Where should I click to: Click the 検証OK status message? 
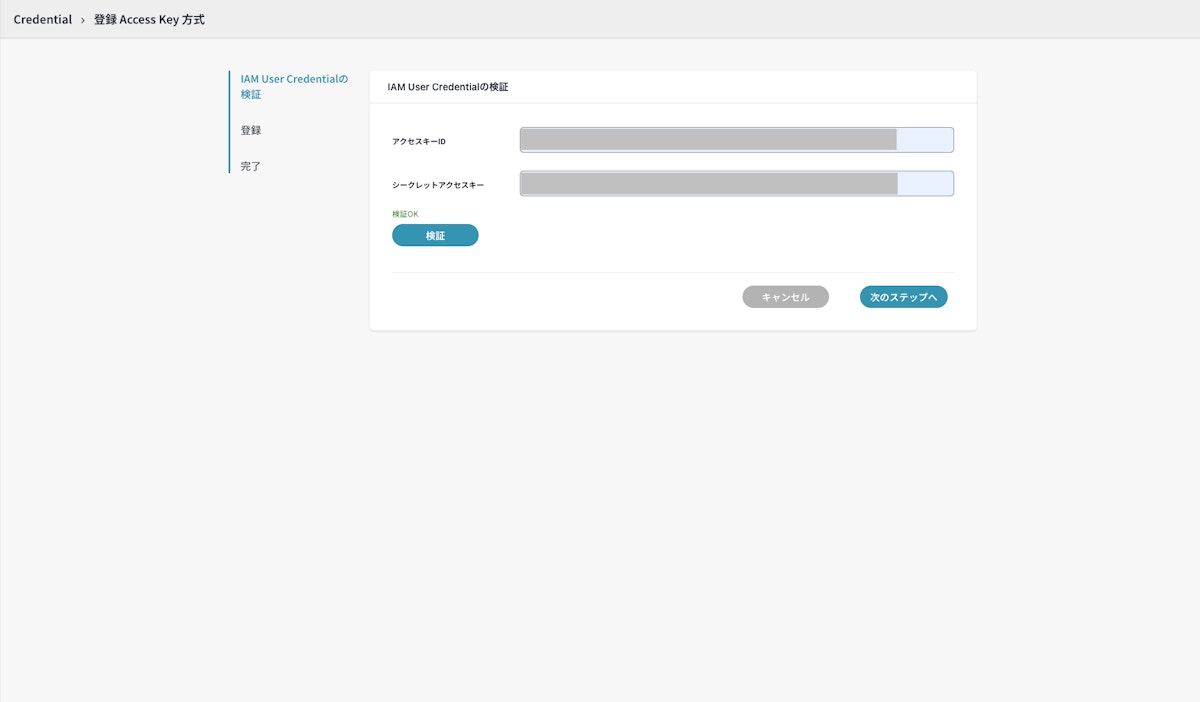point(405,214)
